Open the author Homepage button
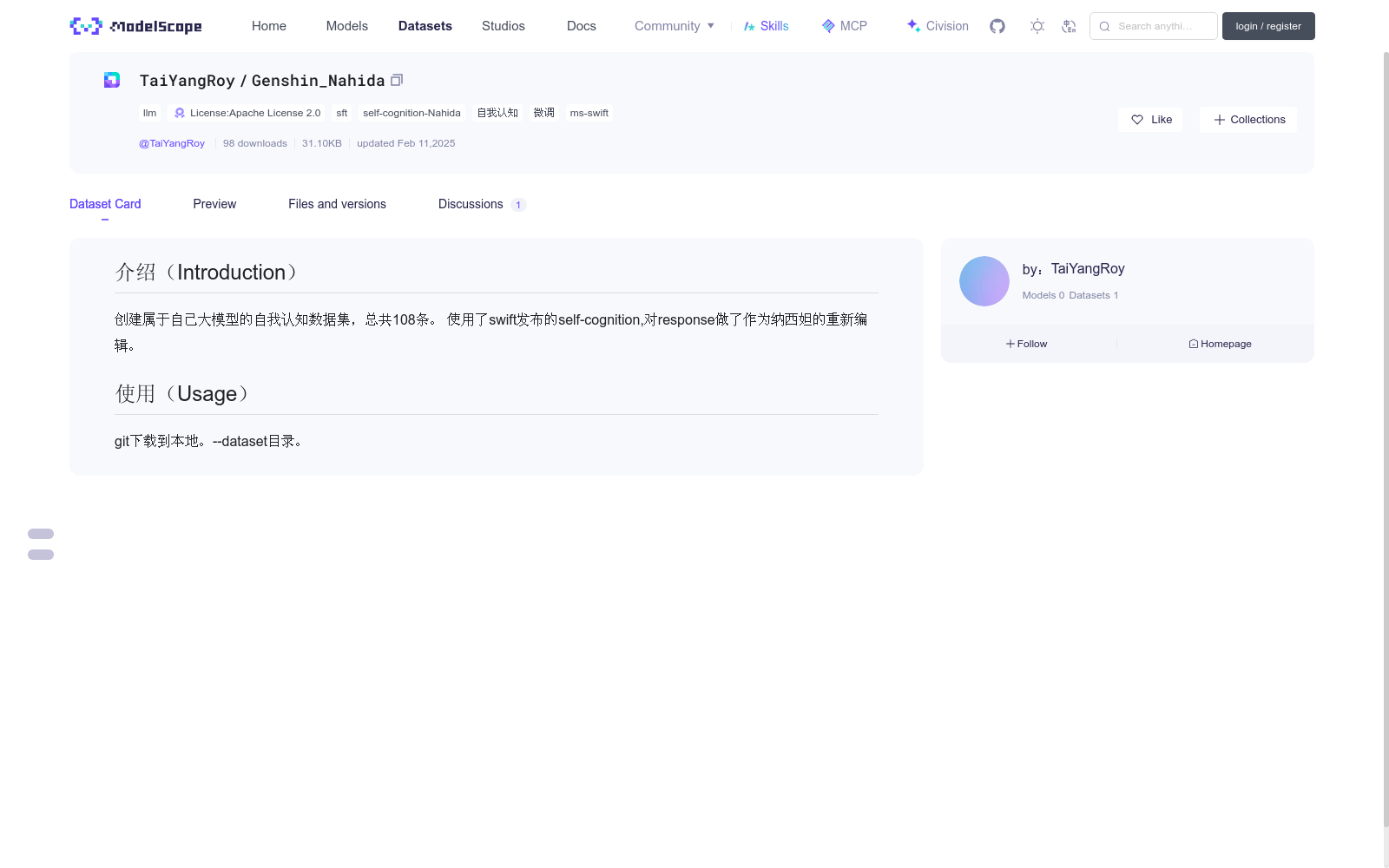 pos(1220,344)
